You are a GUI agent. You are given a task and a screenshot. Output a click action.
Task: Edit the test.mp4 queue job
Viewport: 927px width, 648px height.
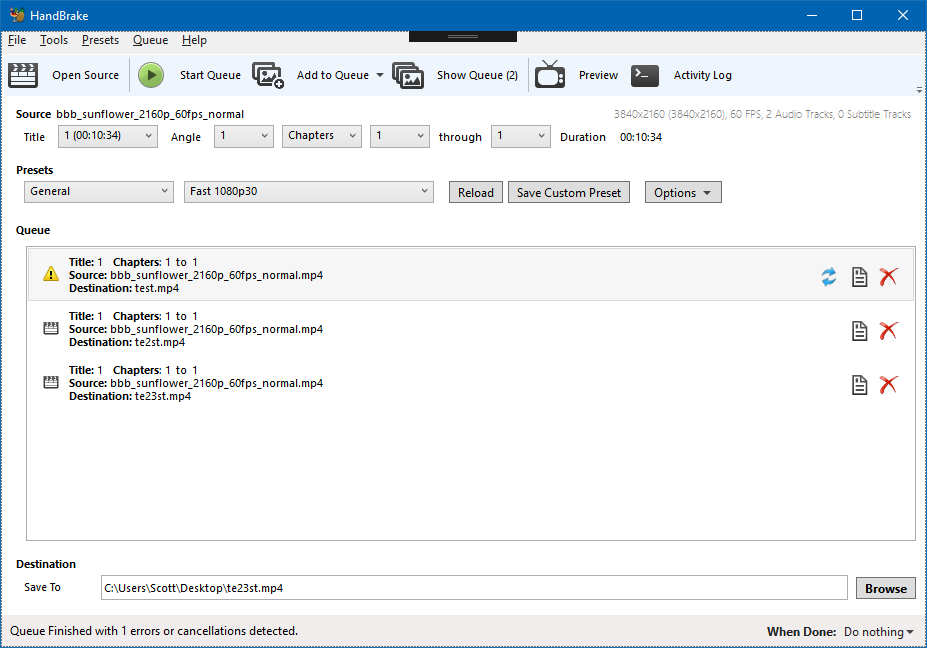pyautogui.click(x=860, y=276)
